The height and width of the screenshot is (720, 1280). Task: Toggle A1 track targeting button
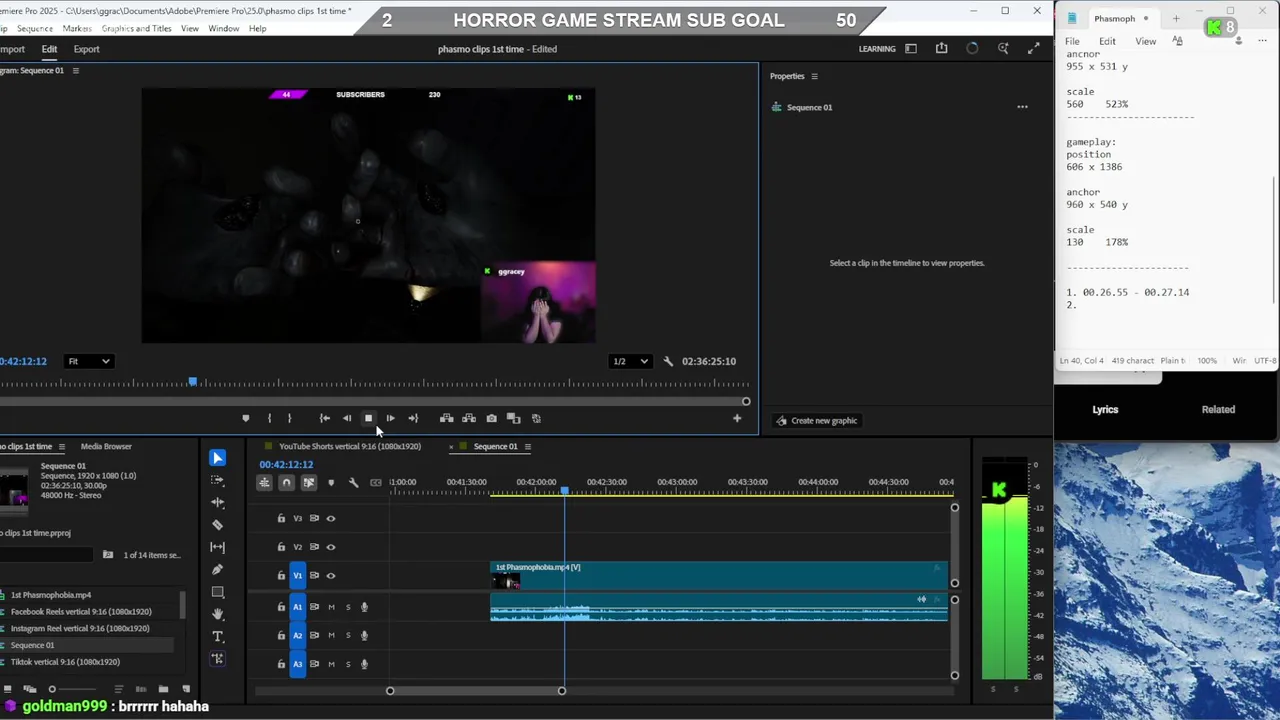click(x=297, y=607)
